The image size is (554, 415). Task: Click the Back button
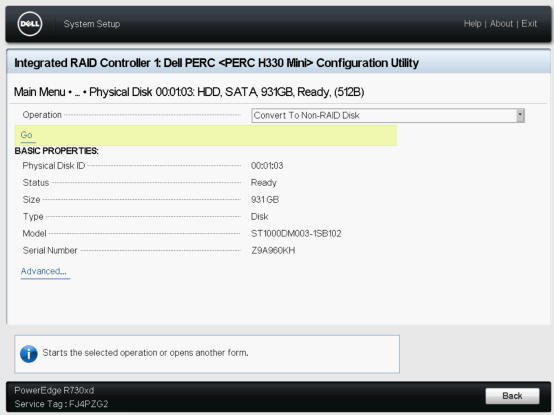pyautogui.click(x=512, y=396)
